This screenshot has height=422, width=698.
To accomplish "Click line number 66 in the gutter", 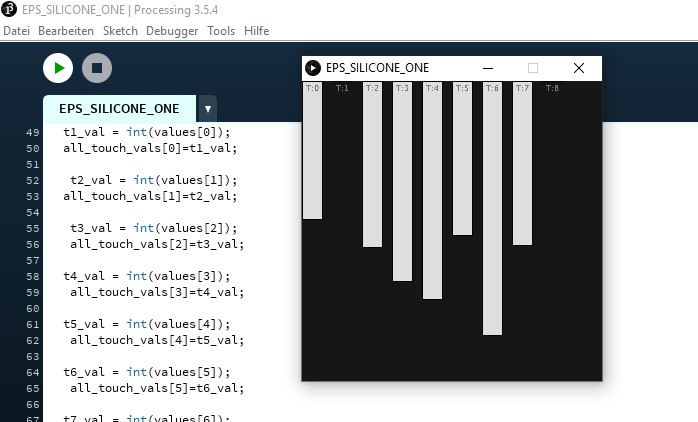I will tap(32, 405).
